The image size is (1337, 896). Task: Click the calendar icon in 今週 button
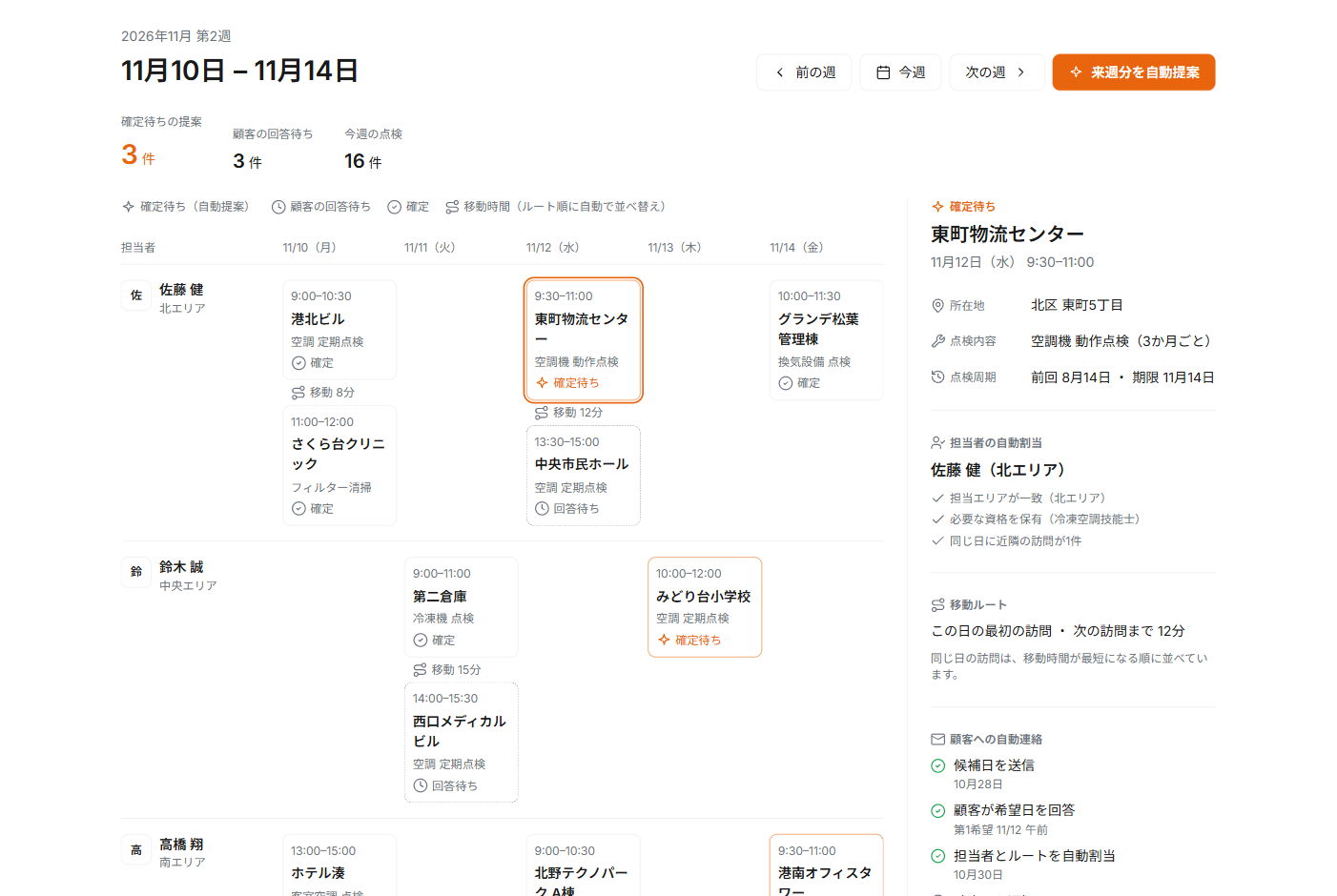coord(883,72)
